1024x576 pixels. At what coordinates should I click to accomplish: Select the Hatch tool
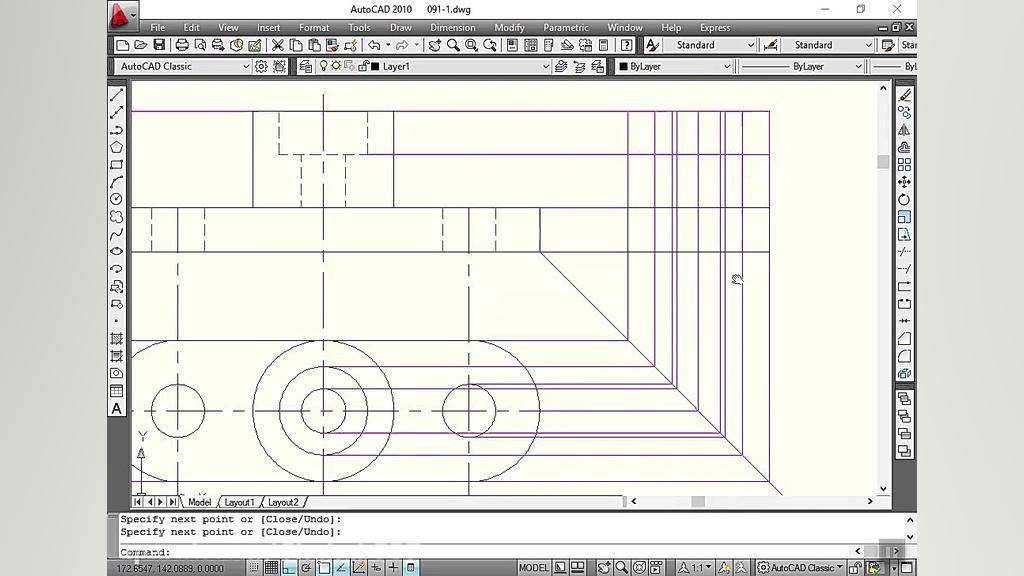[x=117, y=339]
